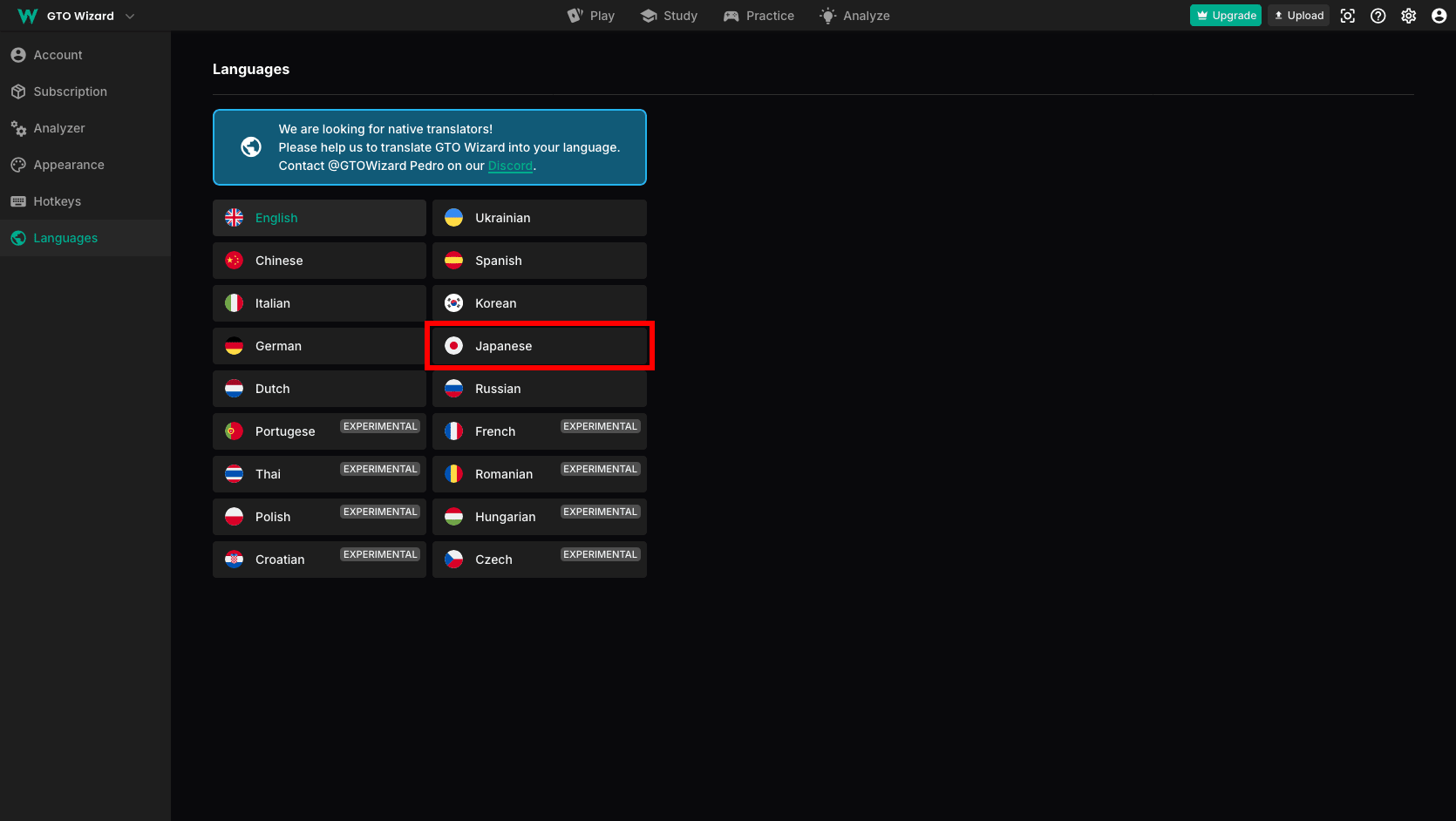Click the GTO Wizard logo icon
The height and width of the screenshot is (821, 1456).
(x=27, y=16)
